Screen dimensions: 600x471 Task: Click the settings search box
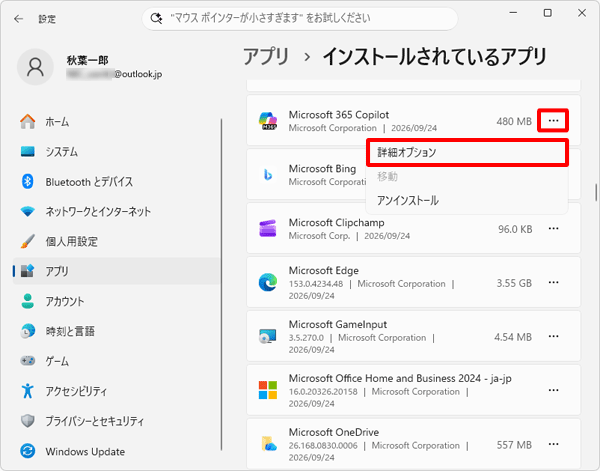tap(300, 18)
